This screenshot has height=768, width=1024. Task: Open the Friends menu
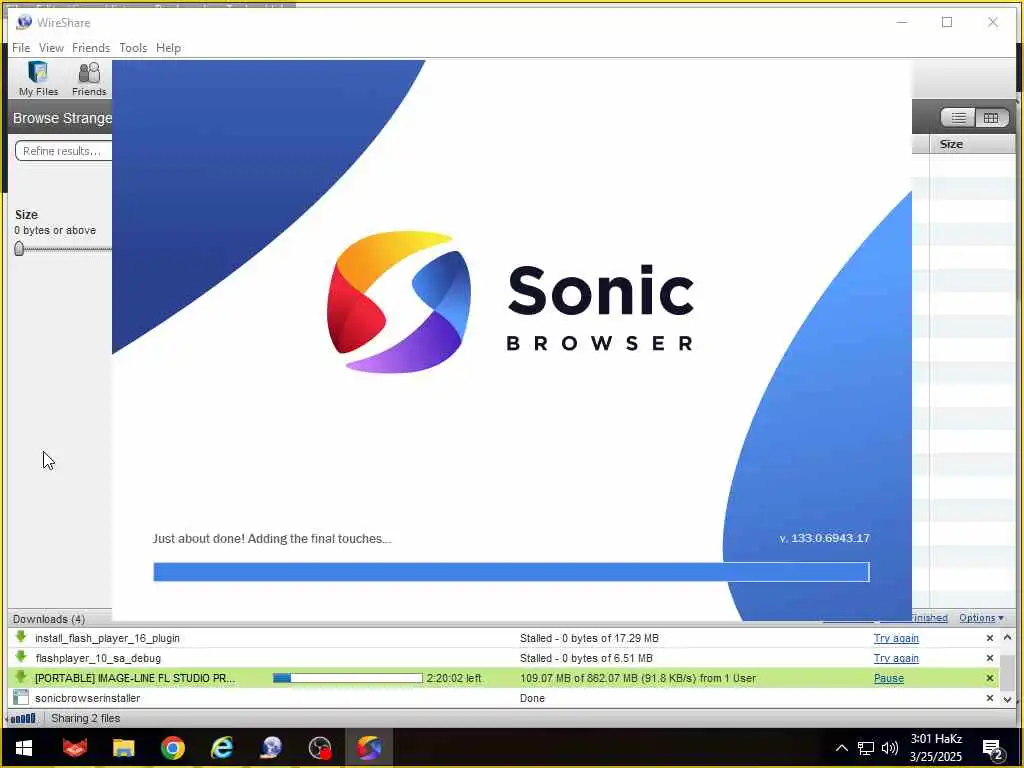91,48
